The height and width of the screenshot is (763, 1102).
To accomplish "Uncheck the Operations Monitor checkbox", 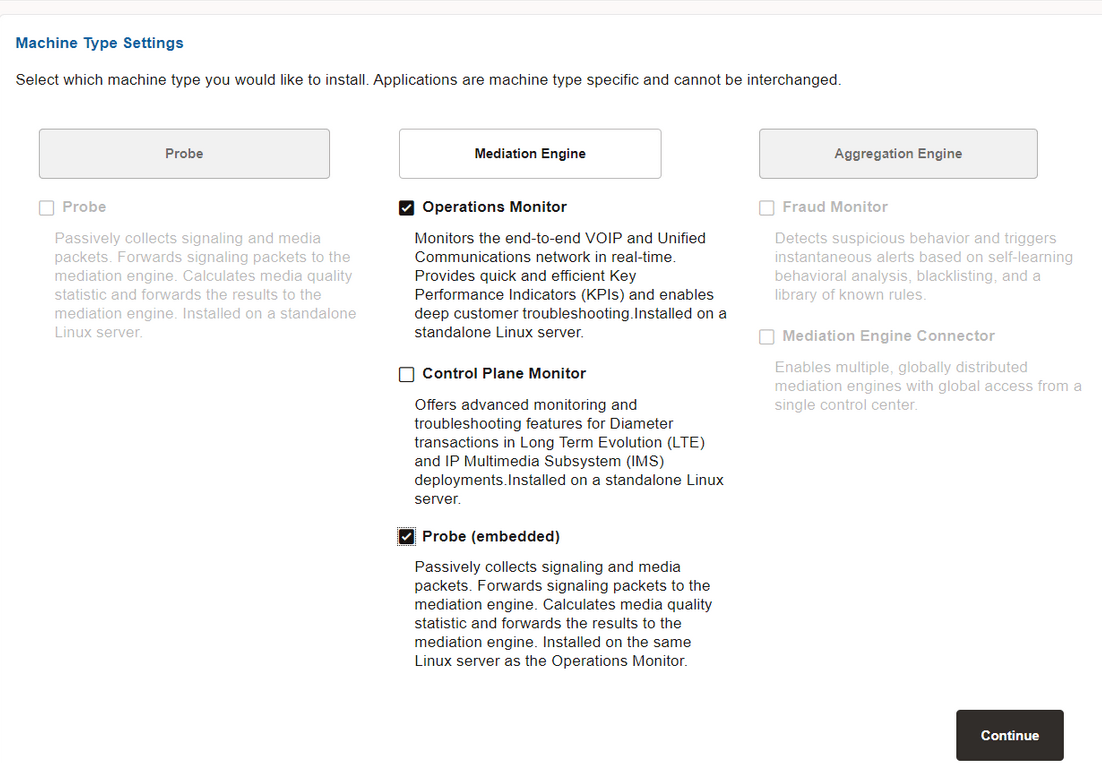I will point(406,207).
